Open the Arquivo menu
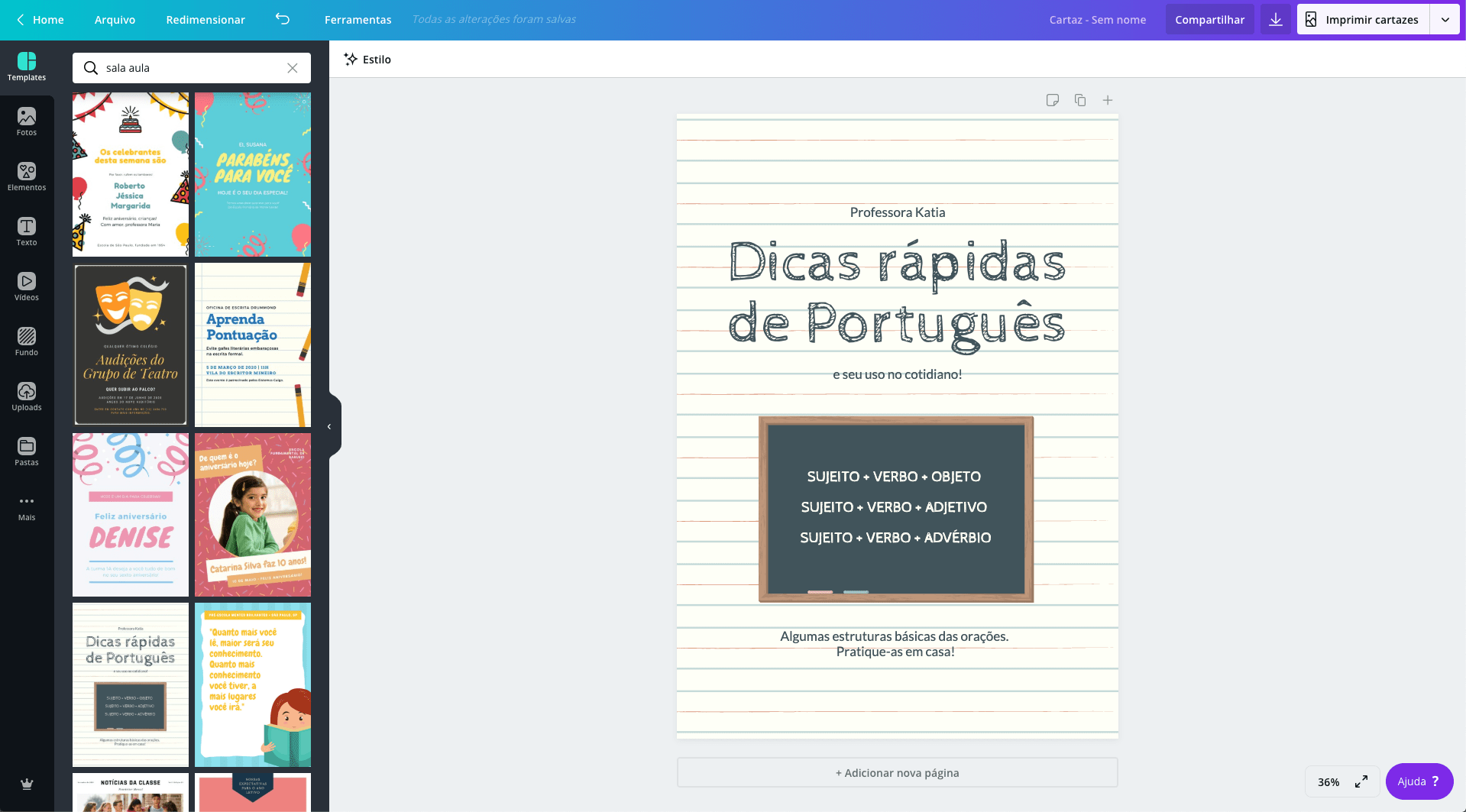The width and height of the screenshot is (1466, 812). 115,20
